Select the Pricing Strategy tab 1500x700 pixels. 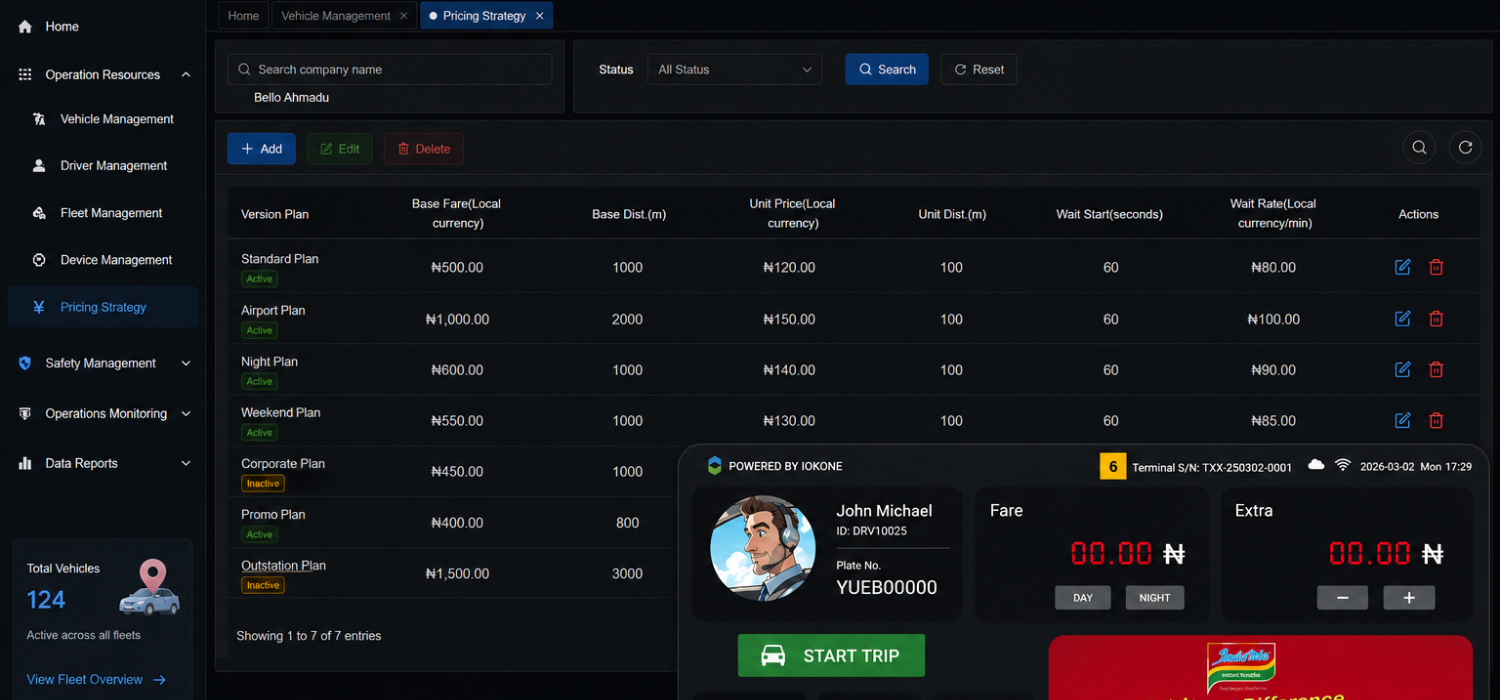486,16
